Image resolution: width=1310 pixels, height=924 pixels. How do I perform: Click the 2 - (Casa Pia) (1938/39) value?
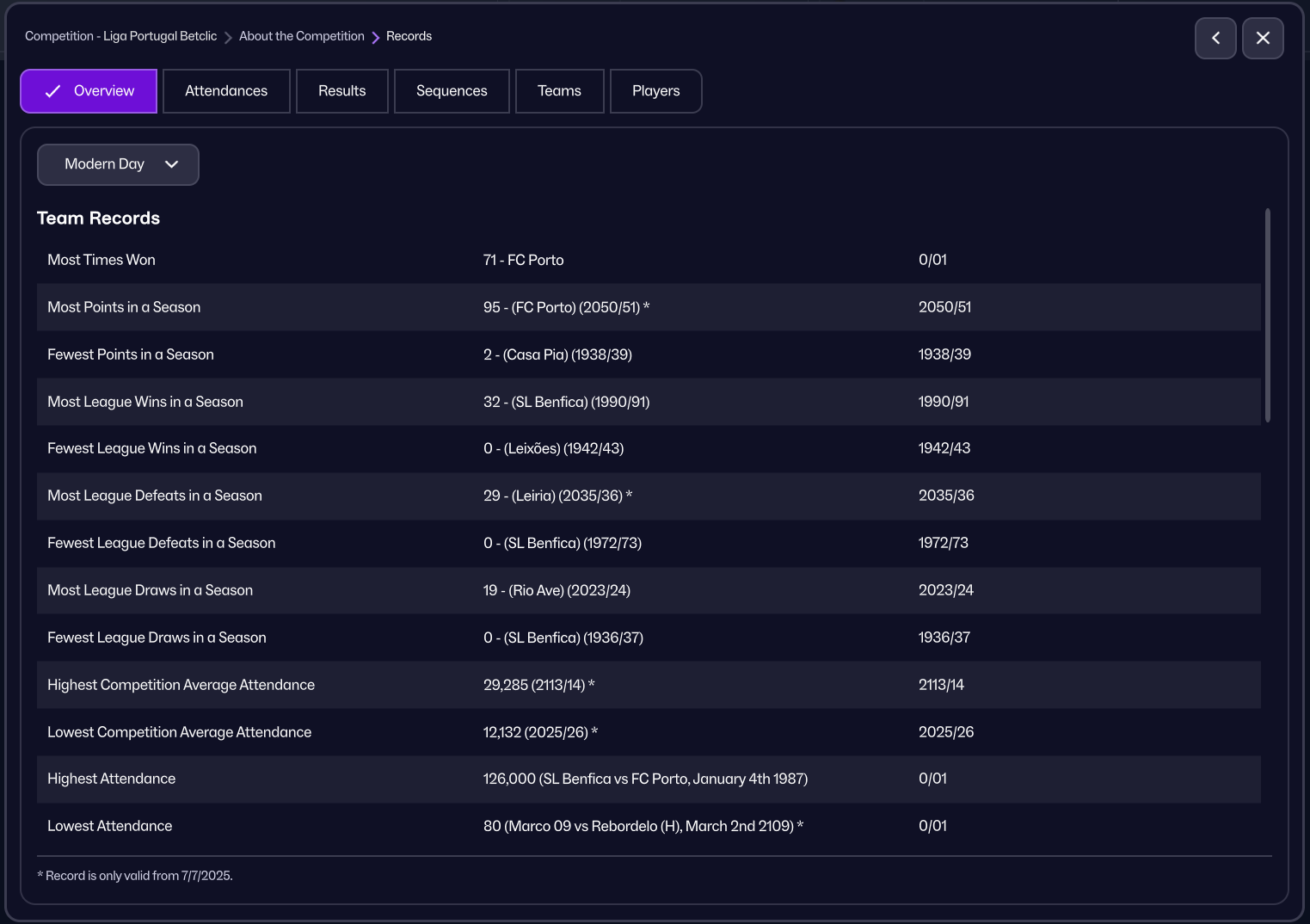557,354
